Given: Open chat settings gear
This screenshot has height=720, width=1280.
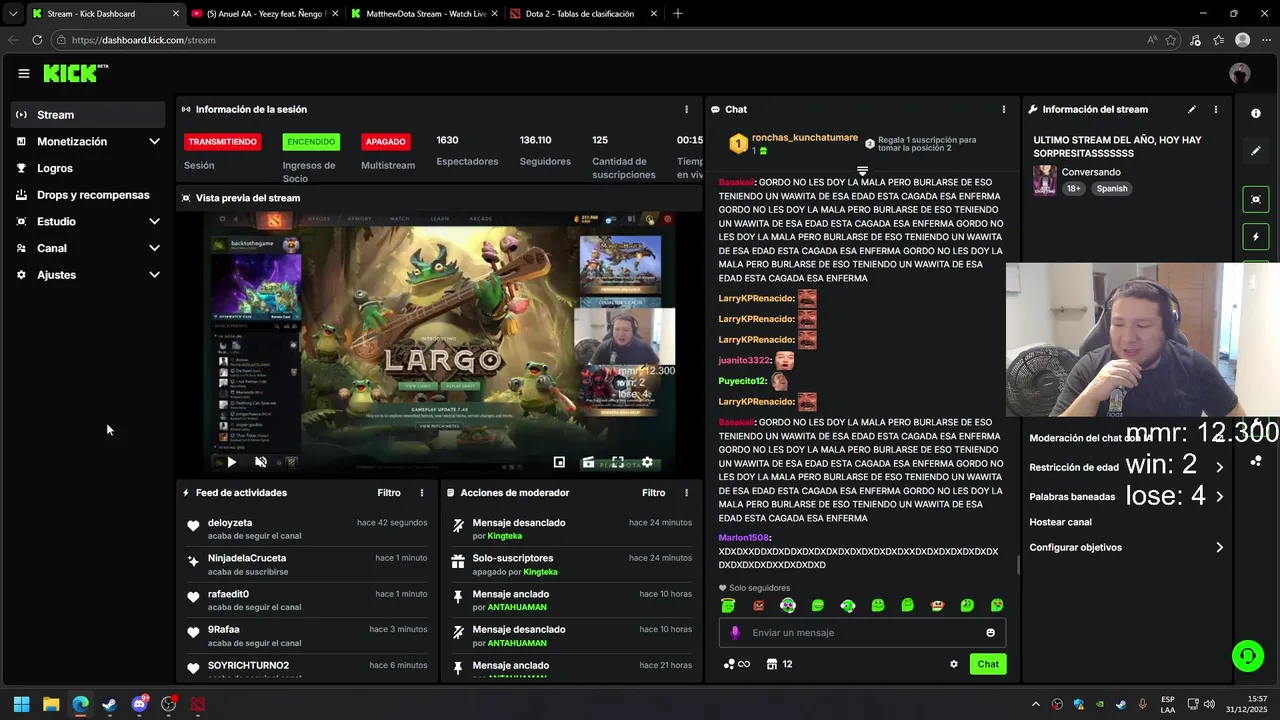Looking at the screenshot, I should (x=954, y=664).
